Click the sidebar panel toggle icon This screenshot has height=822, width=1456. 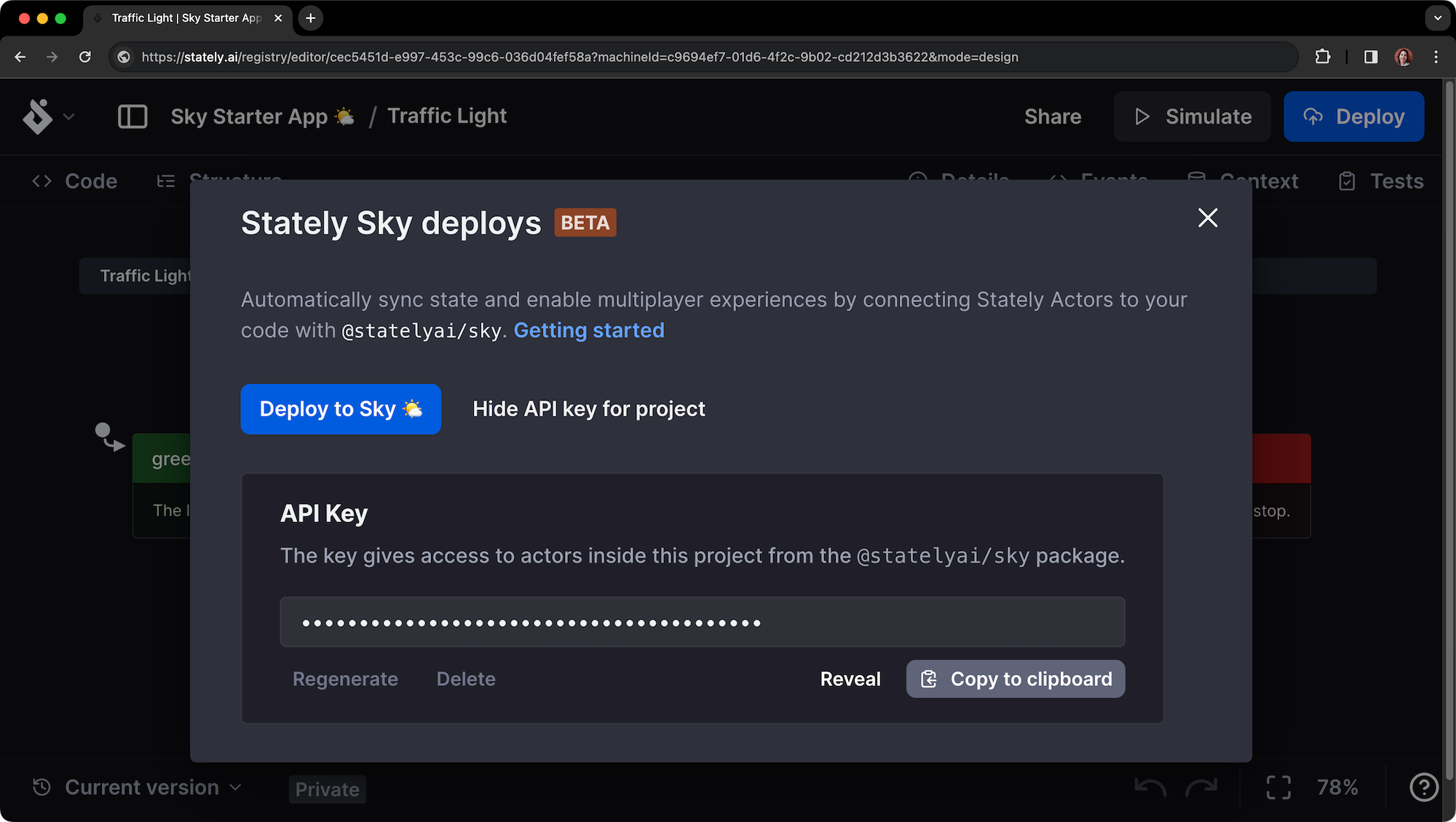[x=132, y=115]
